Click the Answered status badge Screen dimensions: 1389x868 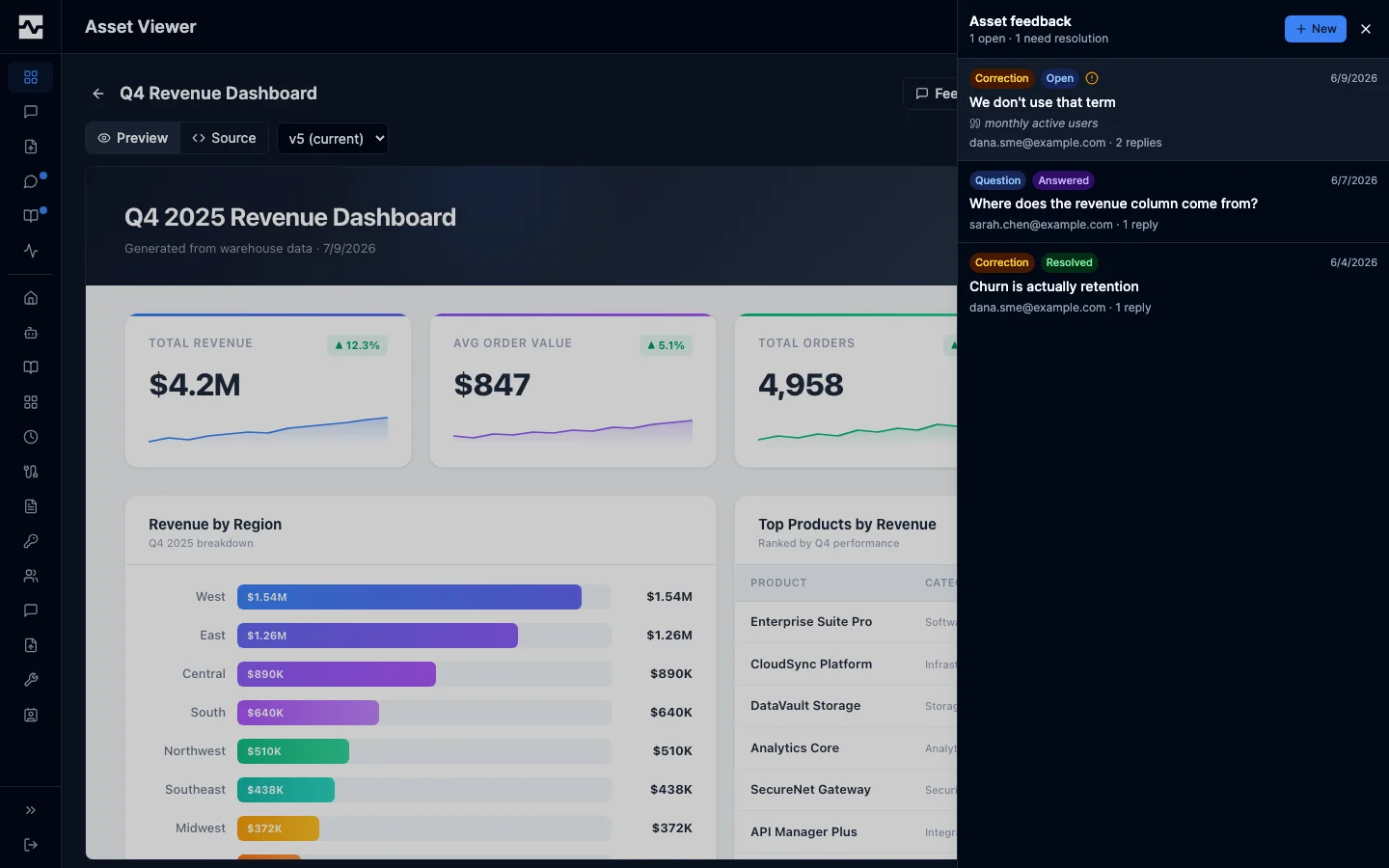coord(1063,180)
